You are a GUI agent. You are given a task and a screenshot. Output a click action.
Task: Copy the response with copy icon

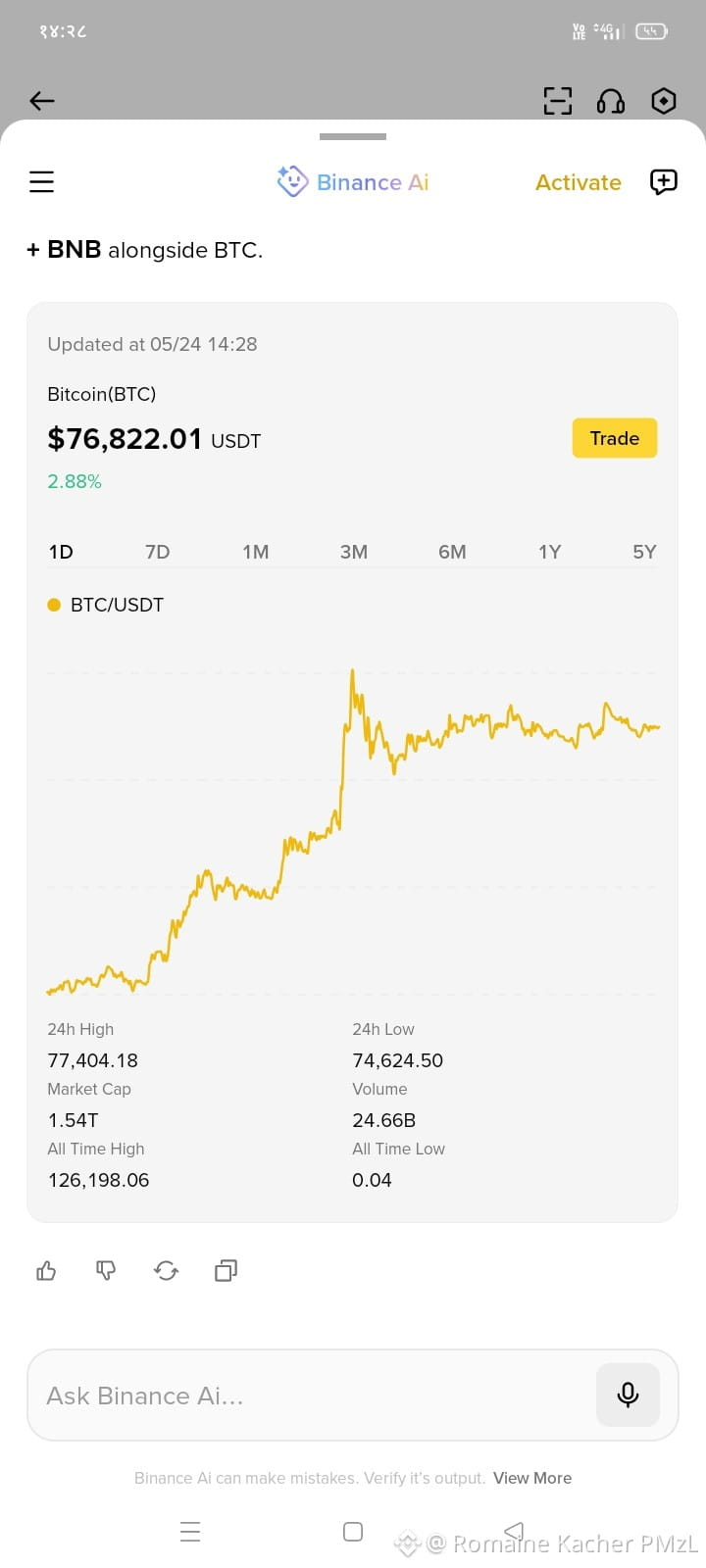click(226, 1271)
